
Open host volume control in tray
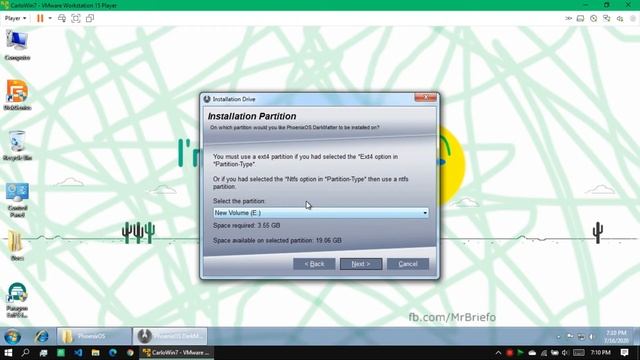tap(565, 353)
